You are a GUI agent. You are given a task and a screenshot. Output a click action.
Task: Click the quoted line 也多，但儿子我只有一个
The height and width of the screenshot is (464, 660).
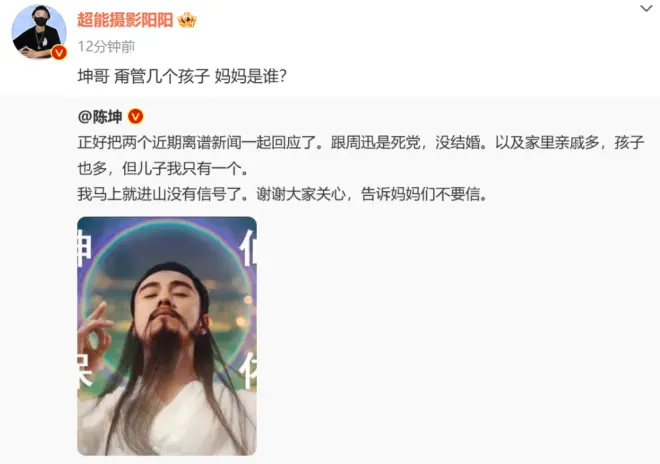[x=162, y=168]
